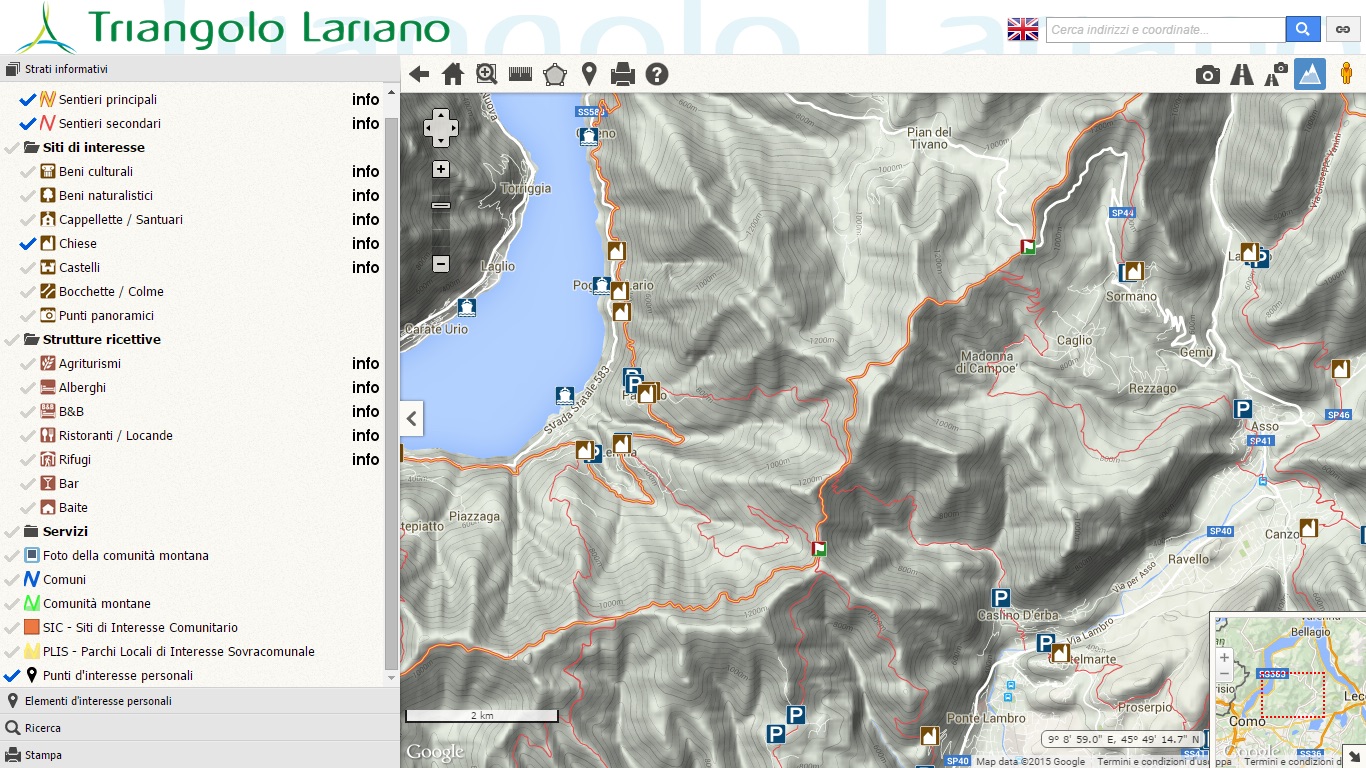The image size is (1366, 768).
Task: Toggle SIC - Siti di Interesse Comunitario
Action: pyautogui.click(x=12, y=627)
